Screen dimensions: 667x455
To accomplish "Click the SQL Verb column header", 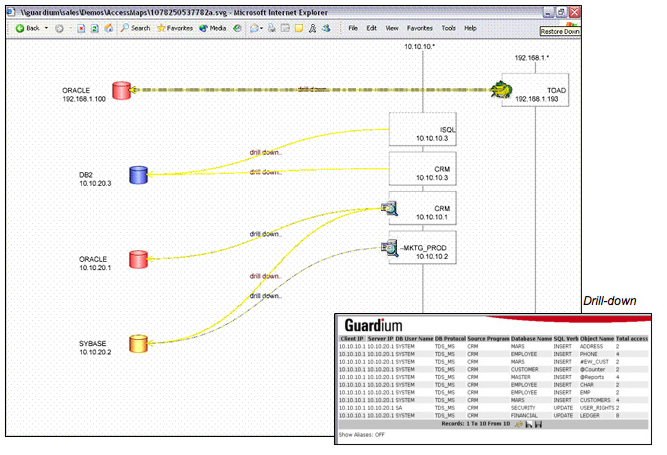I will pos(566,338).
